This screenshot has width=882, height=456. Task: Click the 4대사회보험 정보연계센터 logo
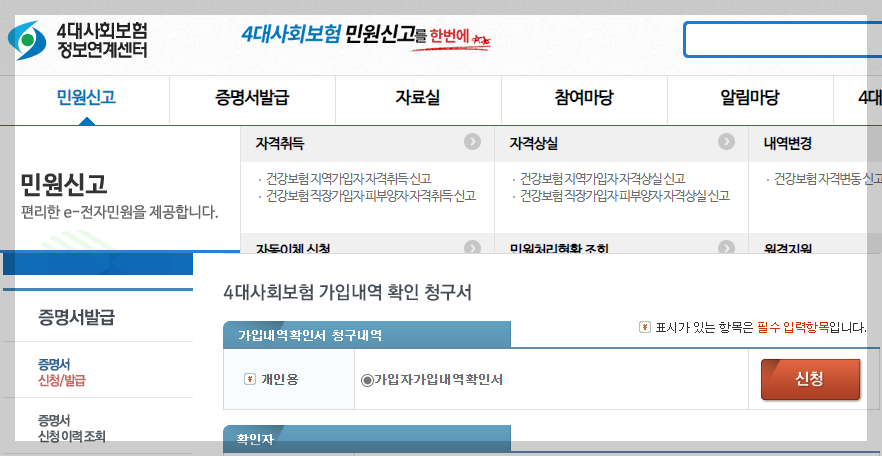tap(78, 40)
